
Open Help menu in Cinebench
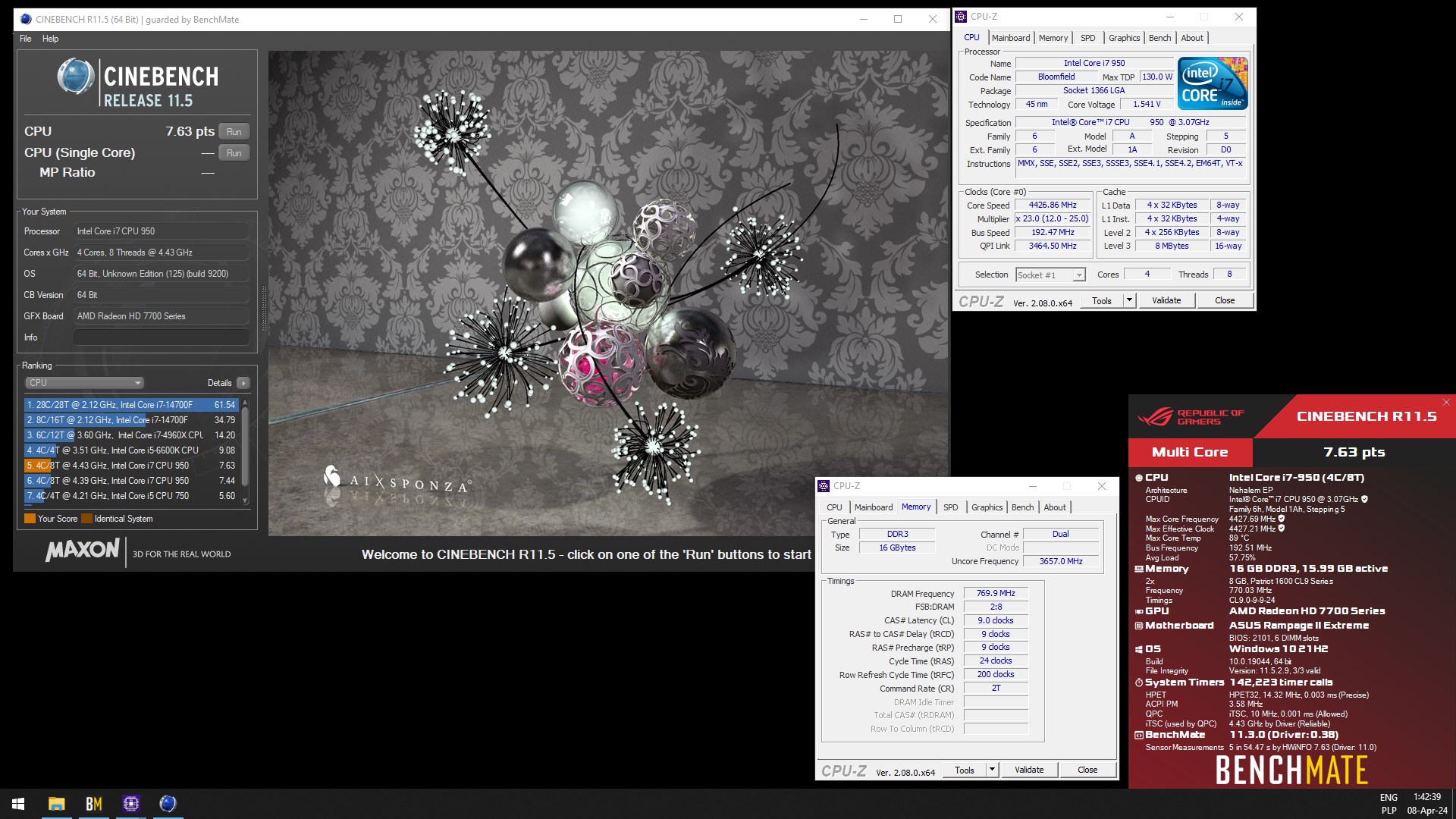[50, 39]
